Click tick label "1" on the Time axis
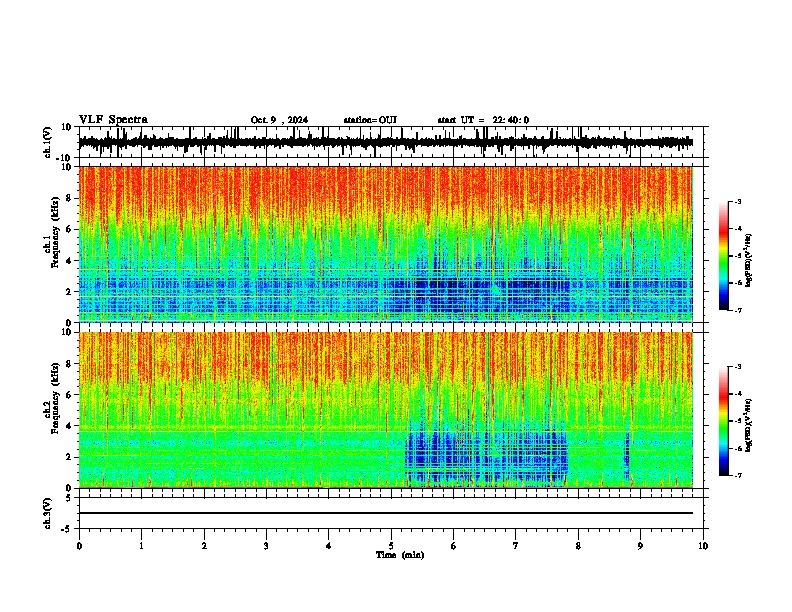 pyautogui.click(x=141, y=546)
